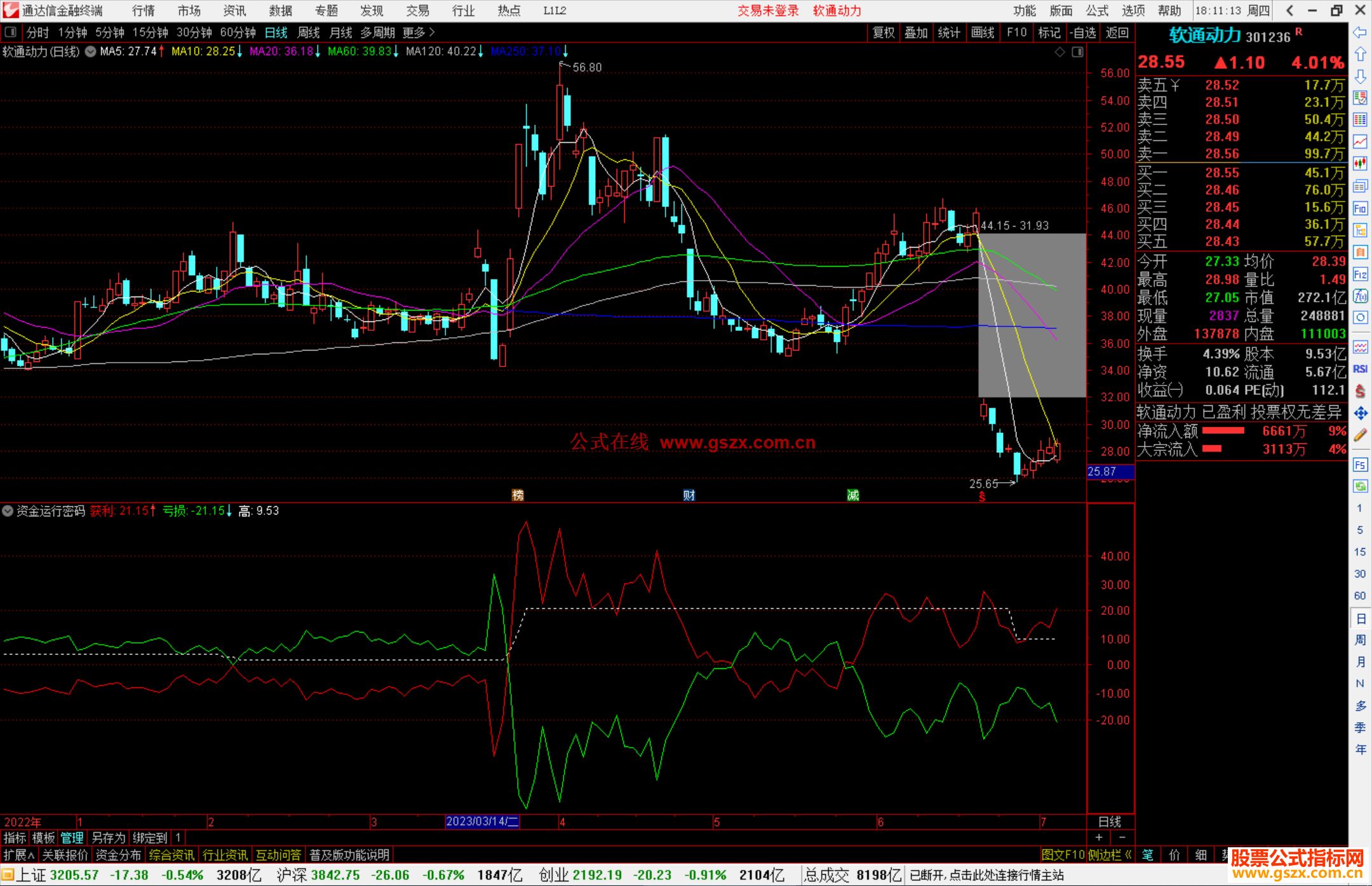Click the blue four-way move icon
The image size is (1372, 886).
coord(1360,413)
